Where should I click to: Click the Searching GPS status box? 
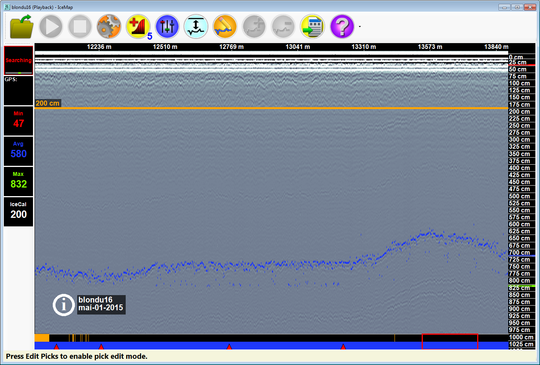coord(19,60)
